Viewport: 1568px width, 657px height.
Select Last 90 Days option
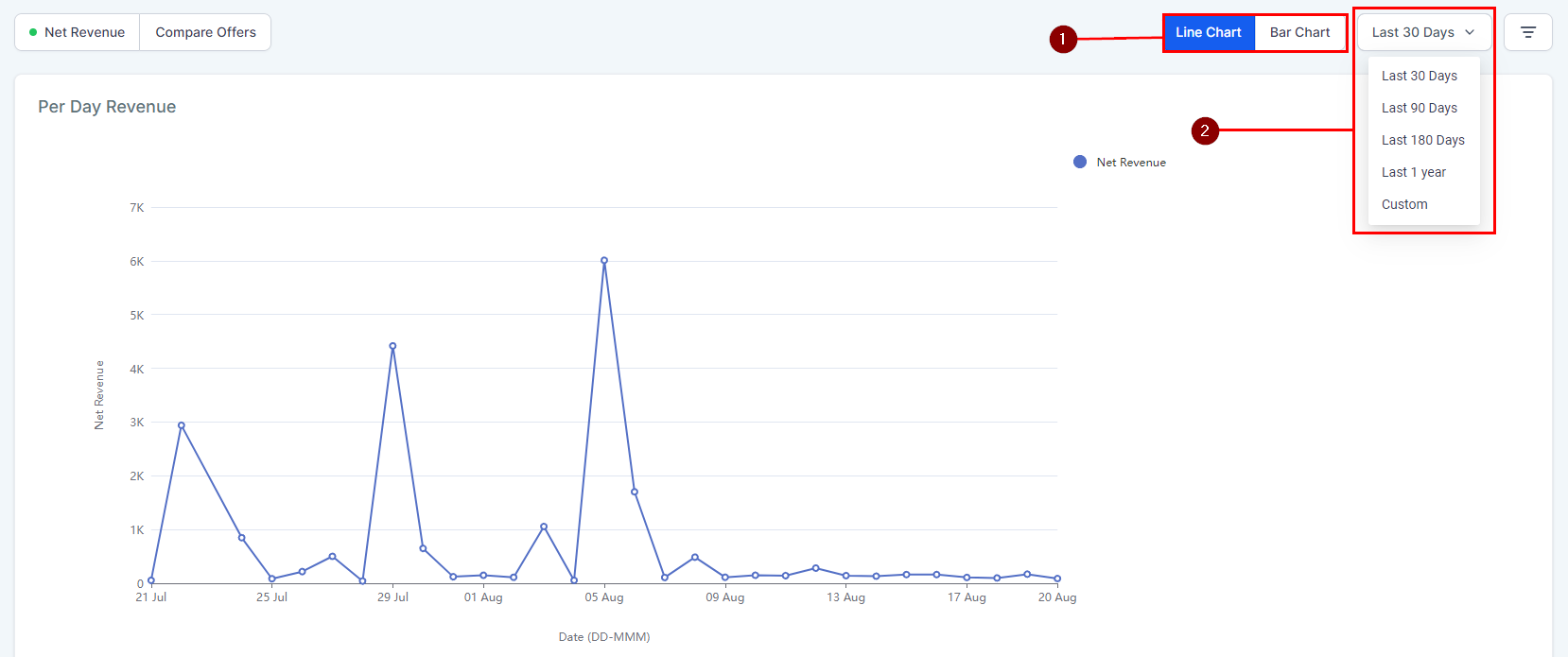click(1419, 108)
